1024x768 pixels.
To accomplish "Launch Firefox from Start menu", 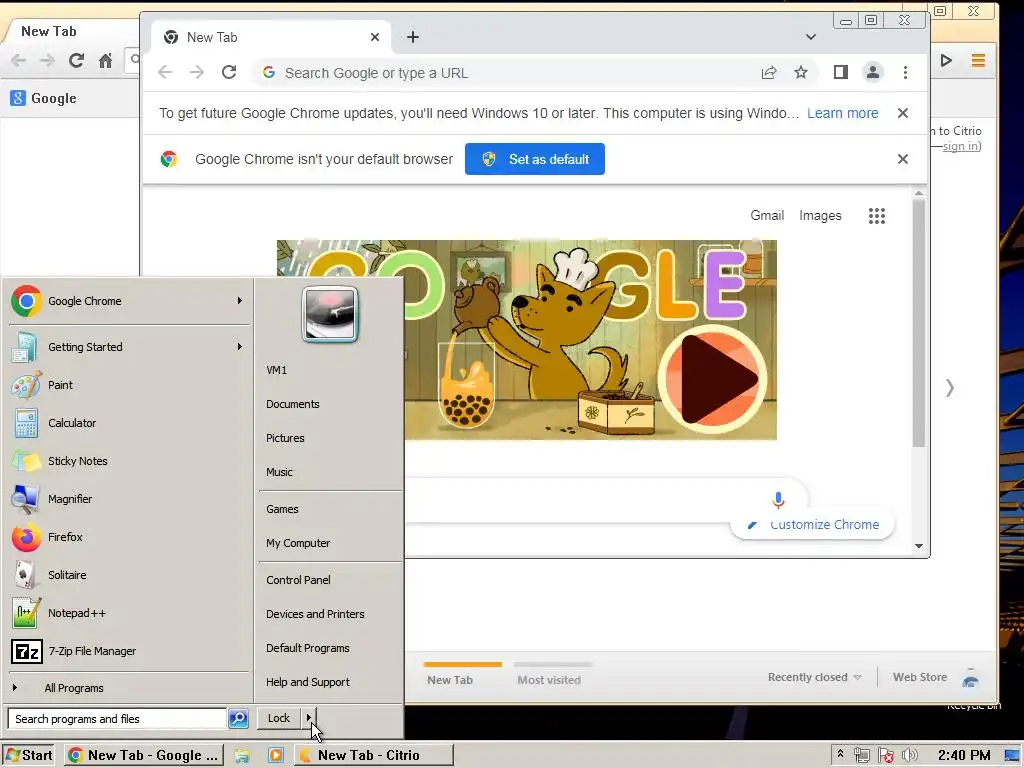I will click(x=127, y=537).
